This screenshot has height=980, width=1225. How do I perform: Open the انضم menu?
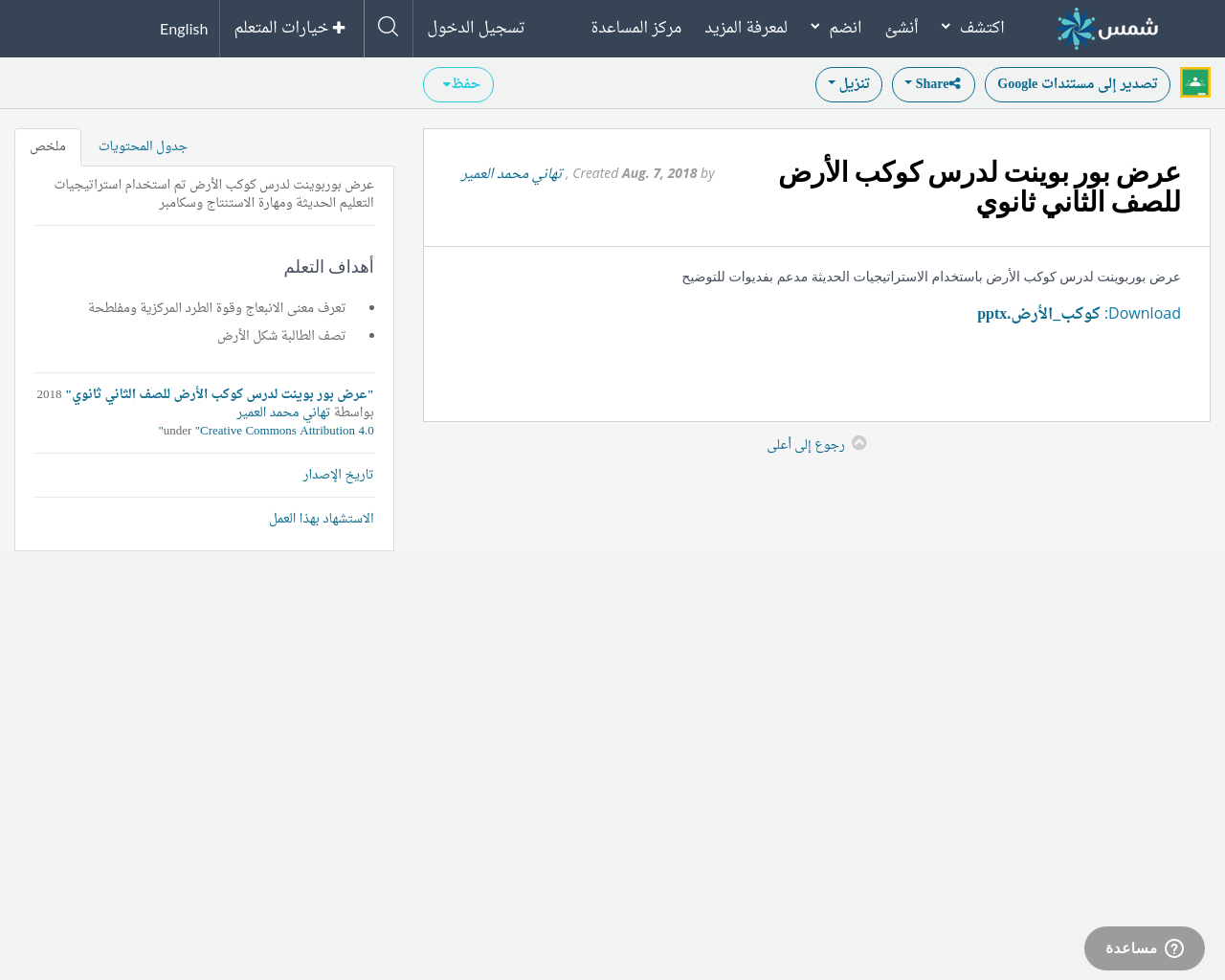point(835,28)
